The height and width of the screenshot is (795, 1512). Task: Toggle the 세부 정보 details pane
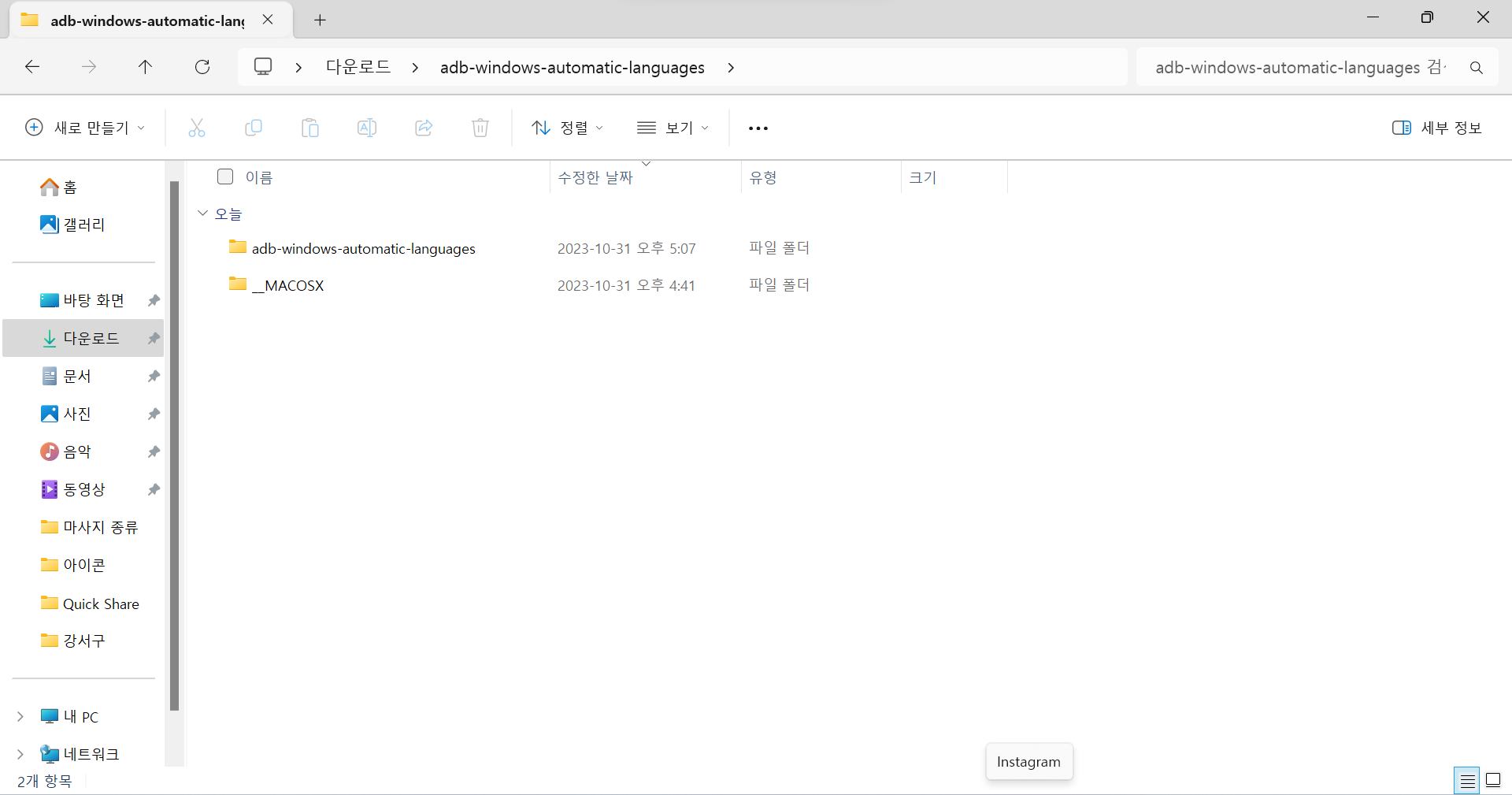coord(1437,128)
